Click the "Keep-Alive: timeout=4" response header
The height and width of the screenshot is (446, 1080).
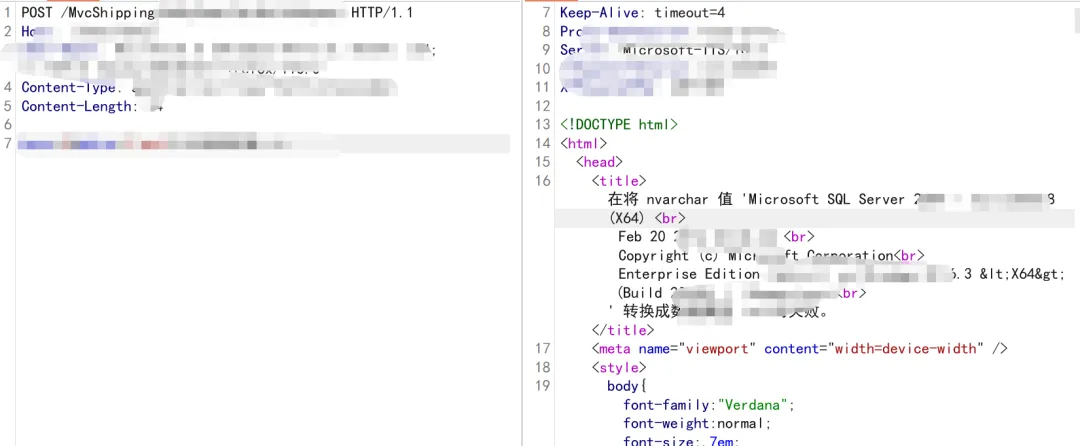[x=642, y=13]
